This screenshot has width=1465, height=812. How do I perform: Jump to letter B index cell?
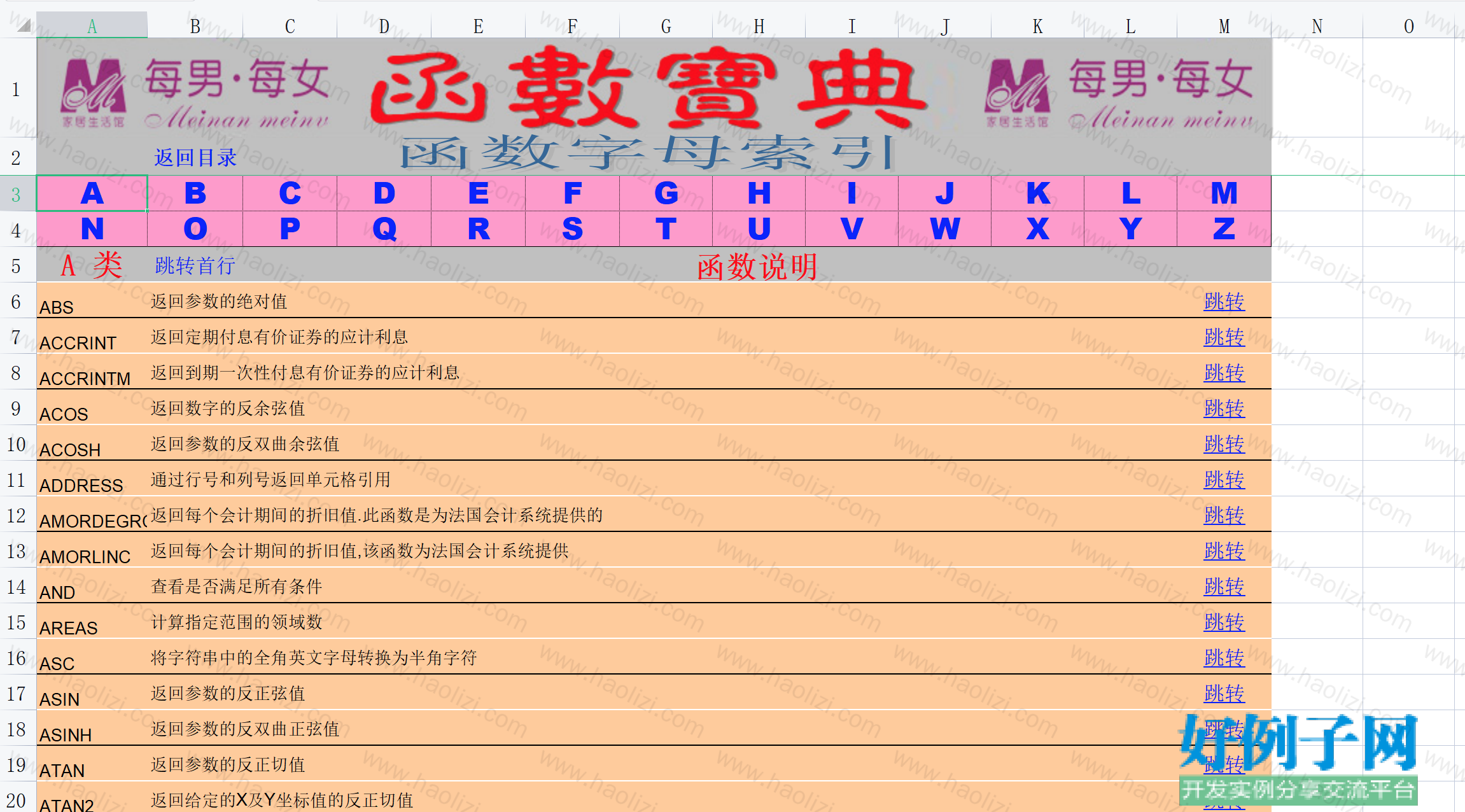(195, 193)
